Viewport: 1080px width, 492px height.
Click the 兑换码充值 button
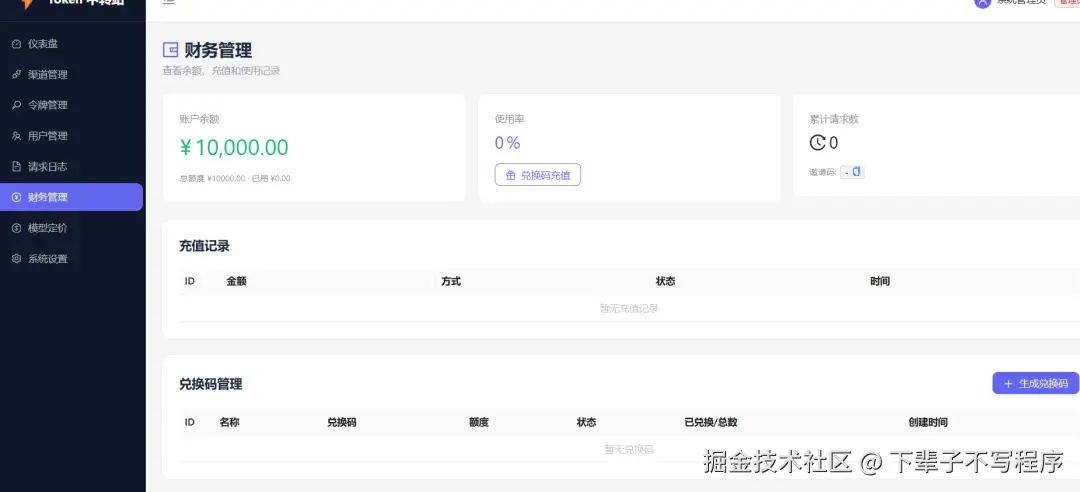[x=538, y=175]
